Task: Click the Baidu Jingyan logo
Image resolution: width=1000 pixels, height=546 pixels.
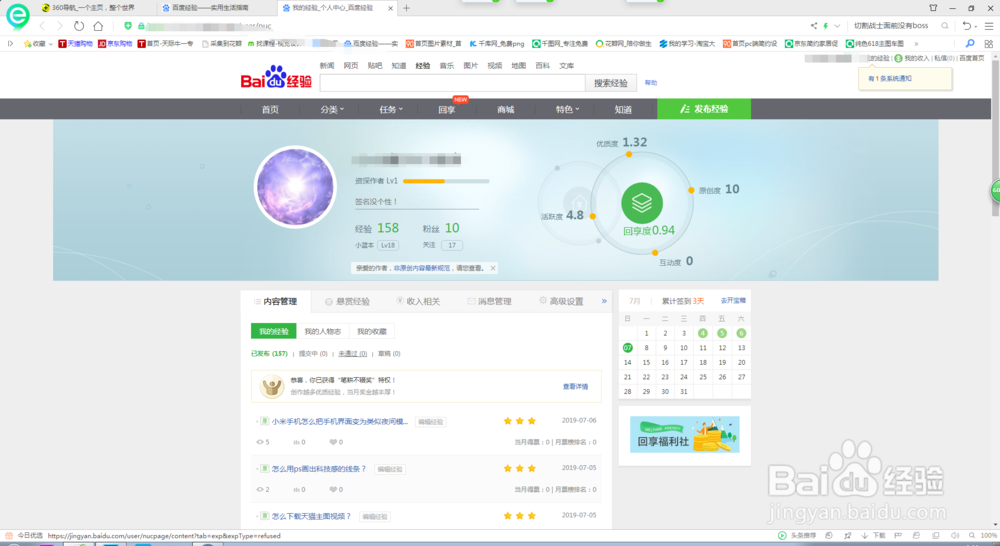Action: (276, 77)
